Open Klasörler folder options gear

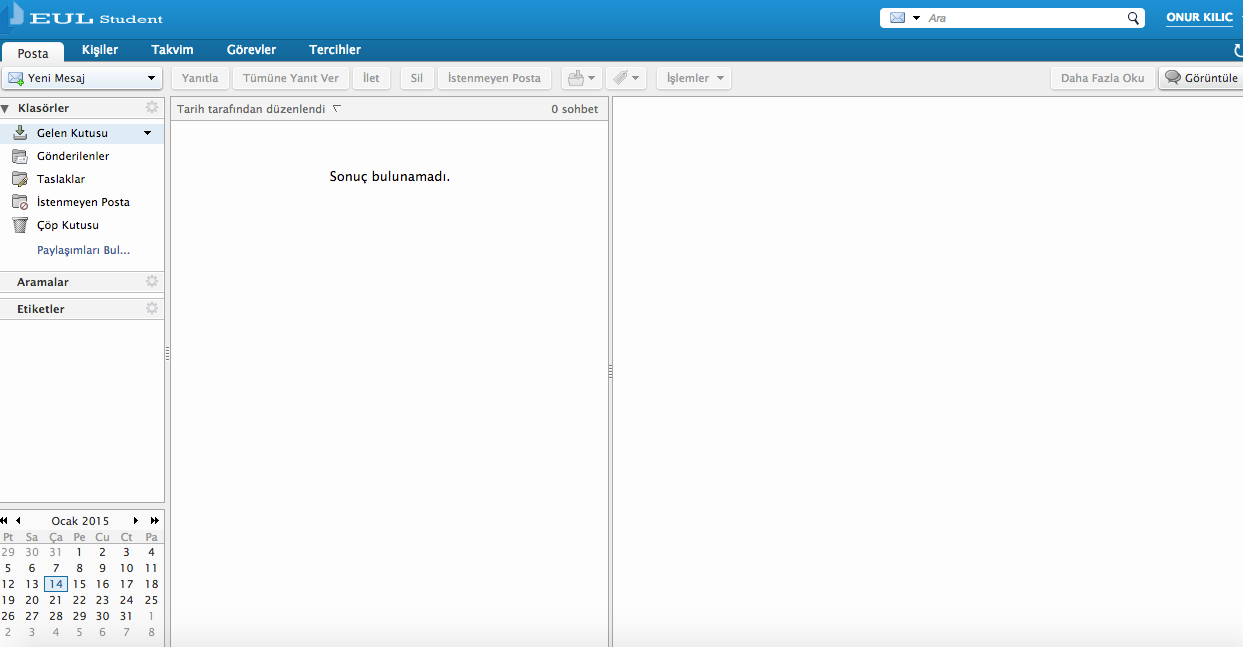click(x=152, y=107)
